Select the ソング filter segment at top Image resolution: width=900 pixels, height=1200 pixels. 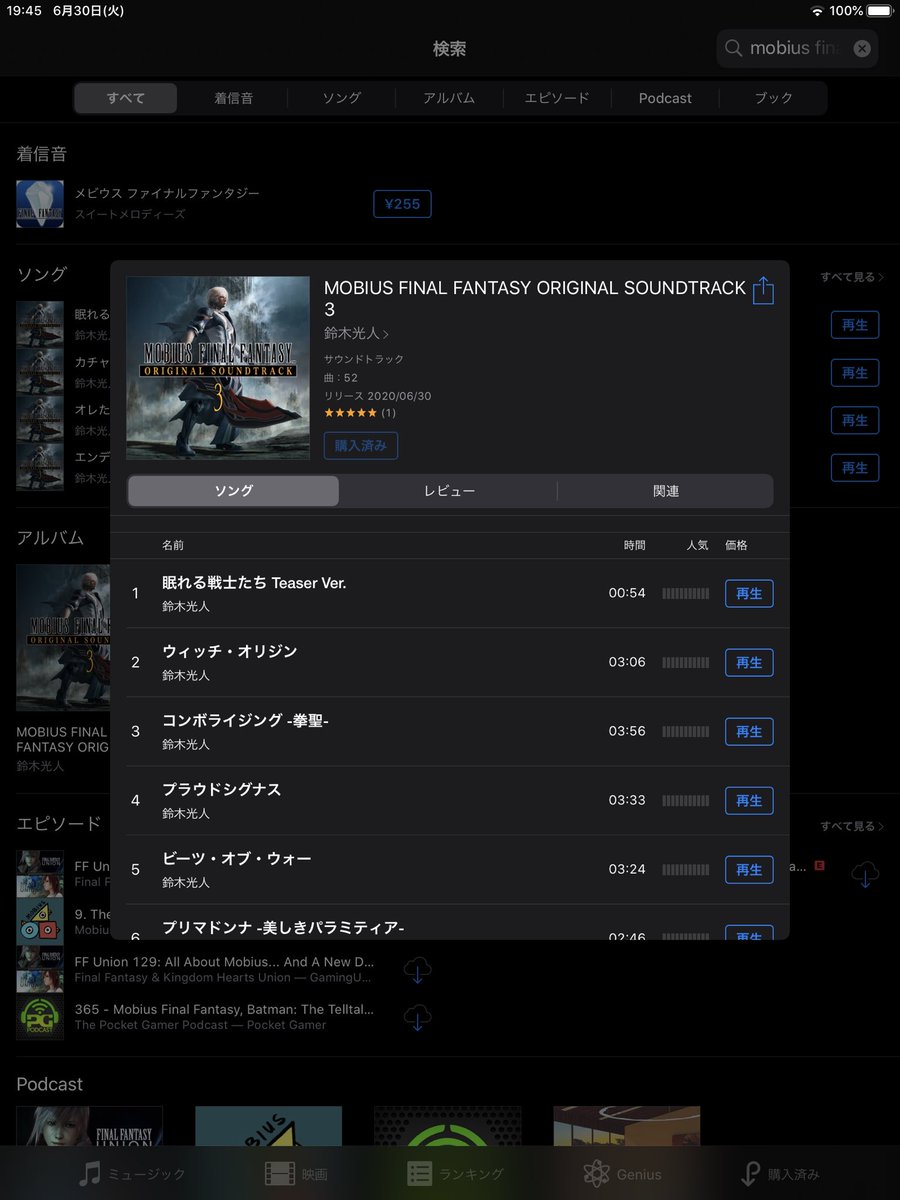coord(341,98)
